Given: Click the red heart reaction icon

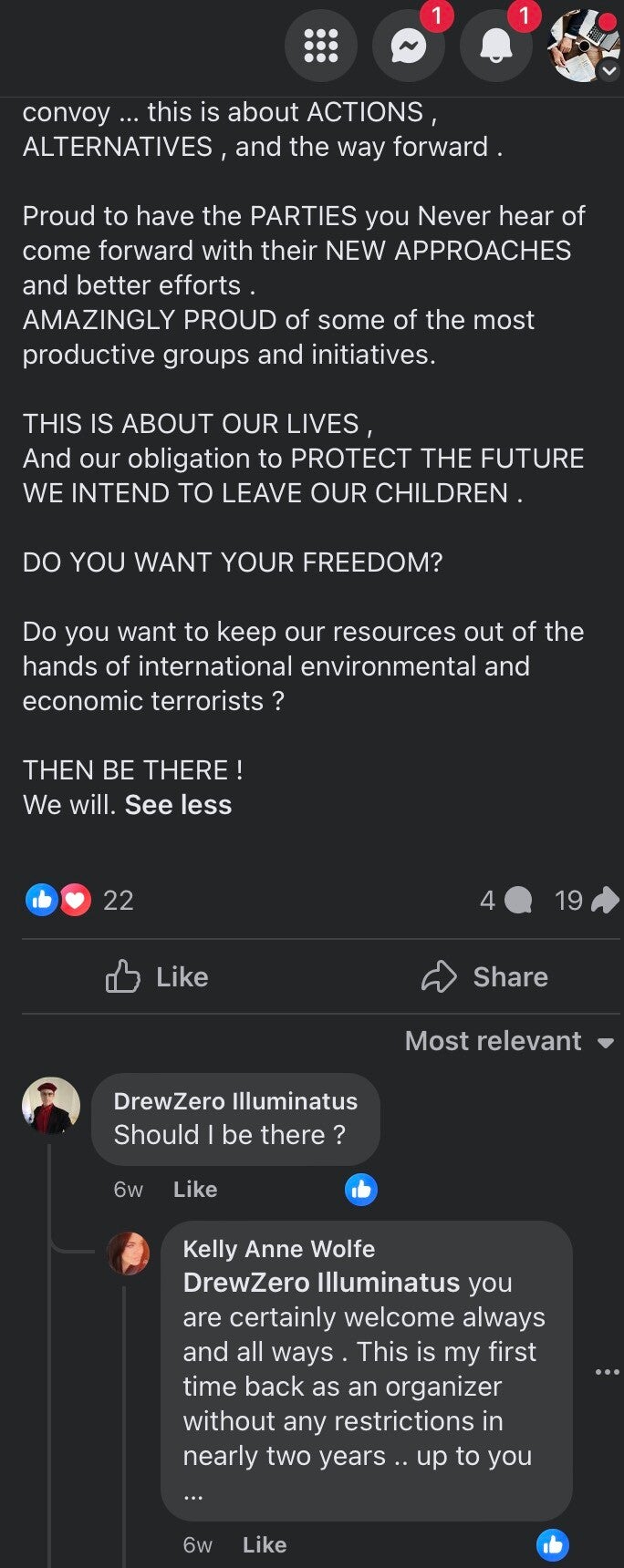Looking at the screenshot, I should (x=76, y=901).
